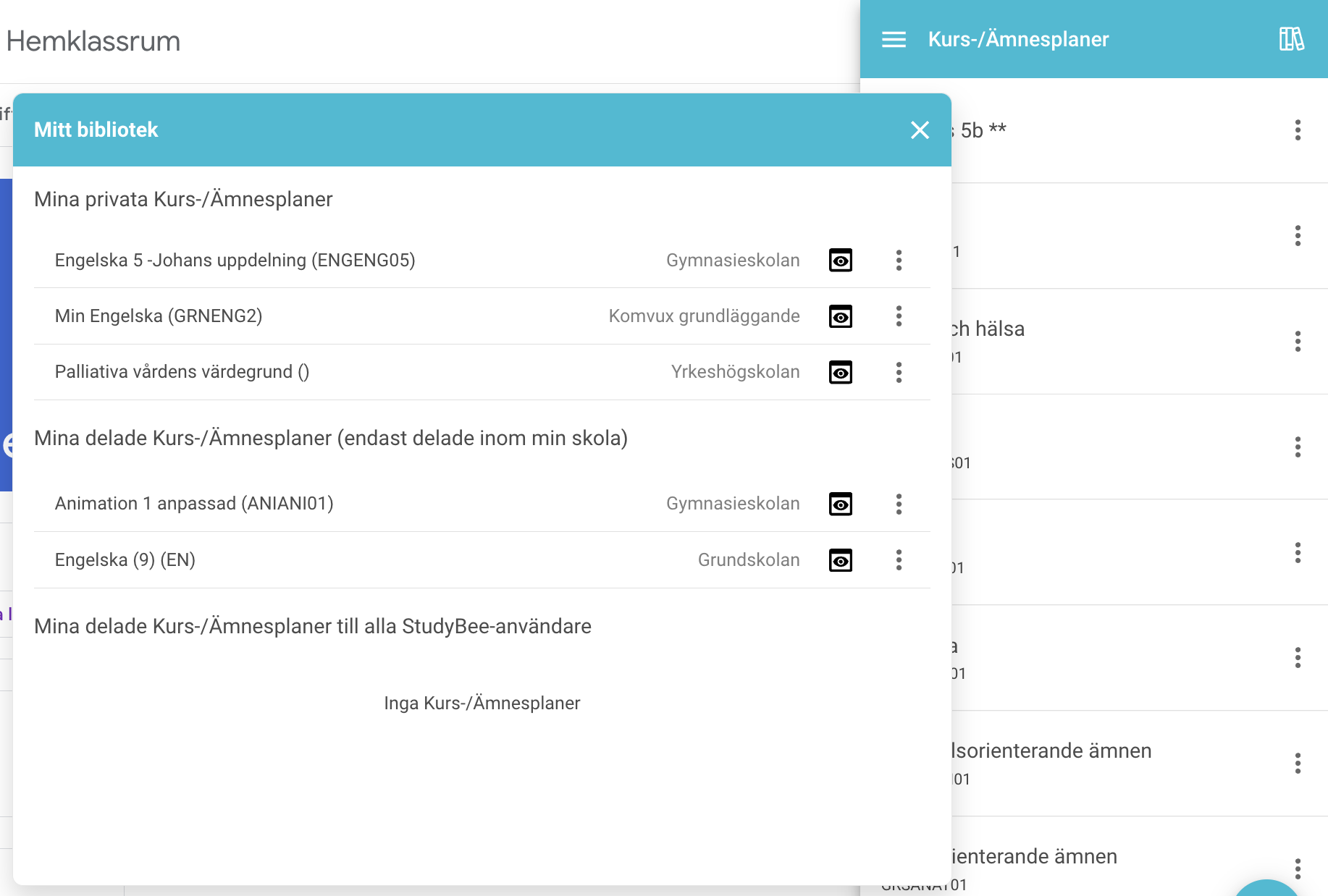Open options menu for Engelska (9)

(899, 559)
